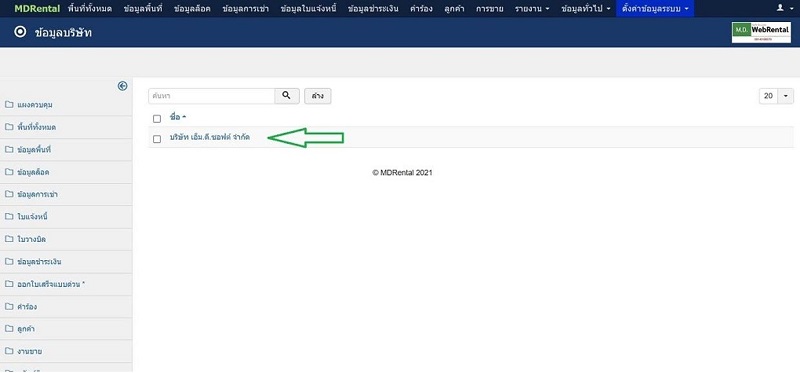Click the folder icon beside sidebar พื้นที่ทั้งหมด
The width and height of the screenshot is (800, 373).
pyautogui.click(x=9, y=127)
